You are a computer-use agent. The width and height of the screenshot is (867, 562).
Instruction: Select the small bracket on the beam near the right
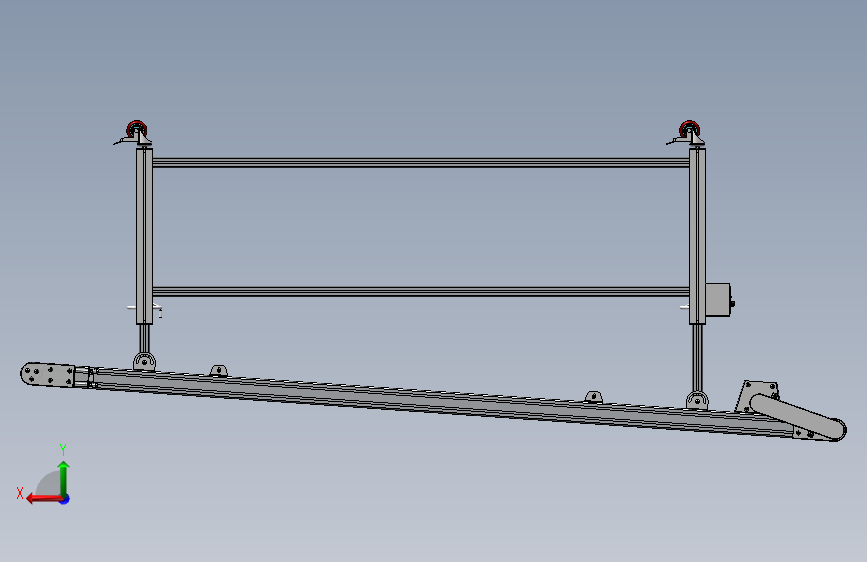[x=593, y=397]
